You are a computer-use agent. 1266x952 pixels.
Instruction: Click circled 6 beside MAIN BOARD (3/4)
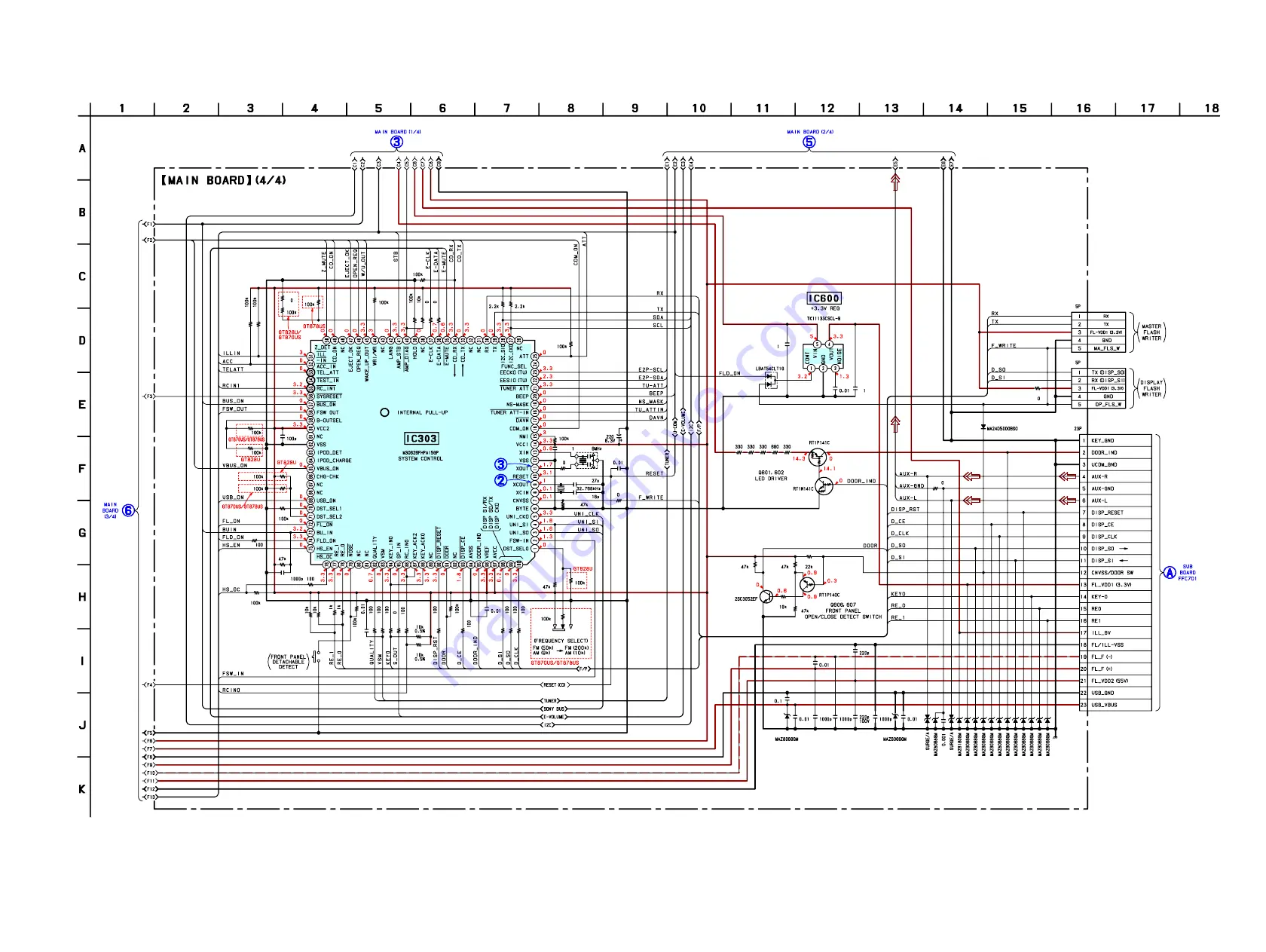click(x=129, y=510)
